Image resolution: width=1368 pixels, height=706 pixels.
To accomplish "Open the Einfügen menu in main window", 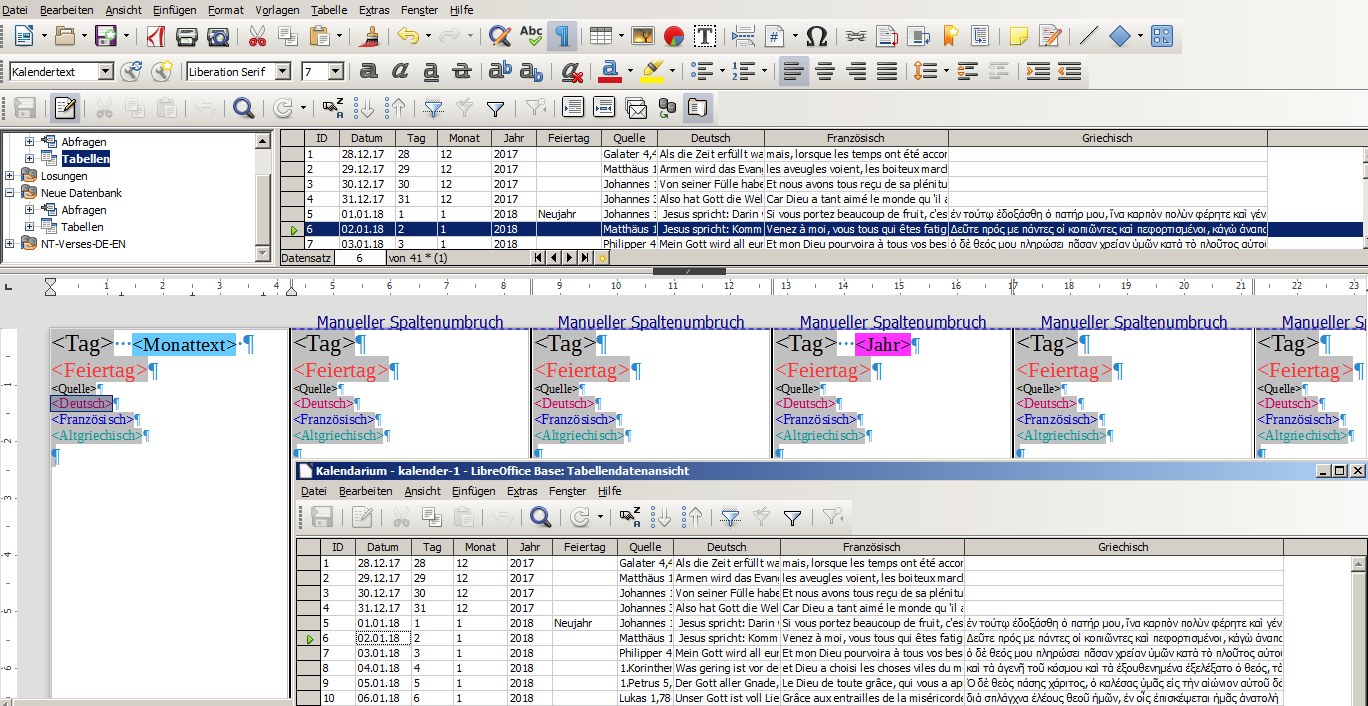I will 174,10.
